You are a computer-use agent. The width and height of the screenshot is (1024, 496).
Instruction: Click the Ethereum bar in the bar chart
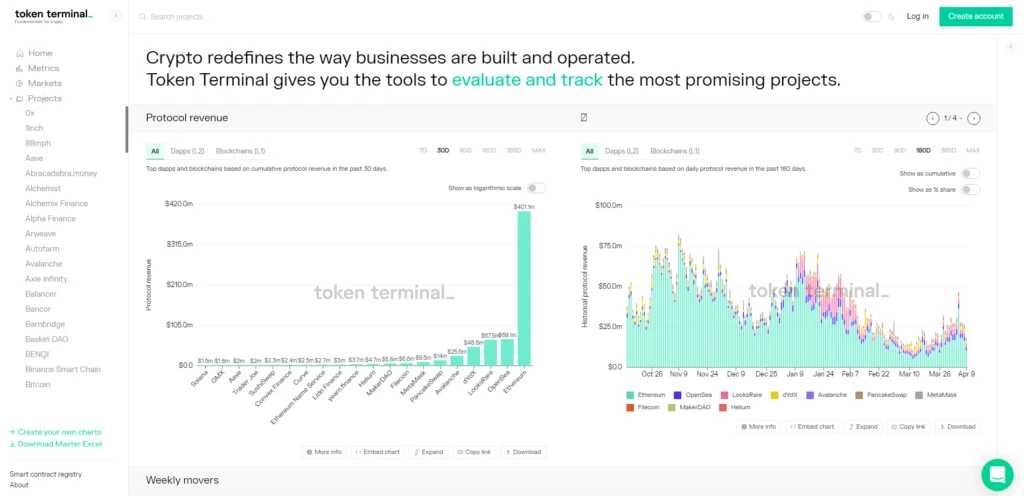point(524,288)
